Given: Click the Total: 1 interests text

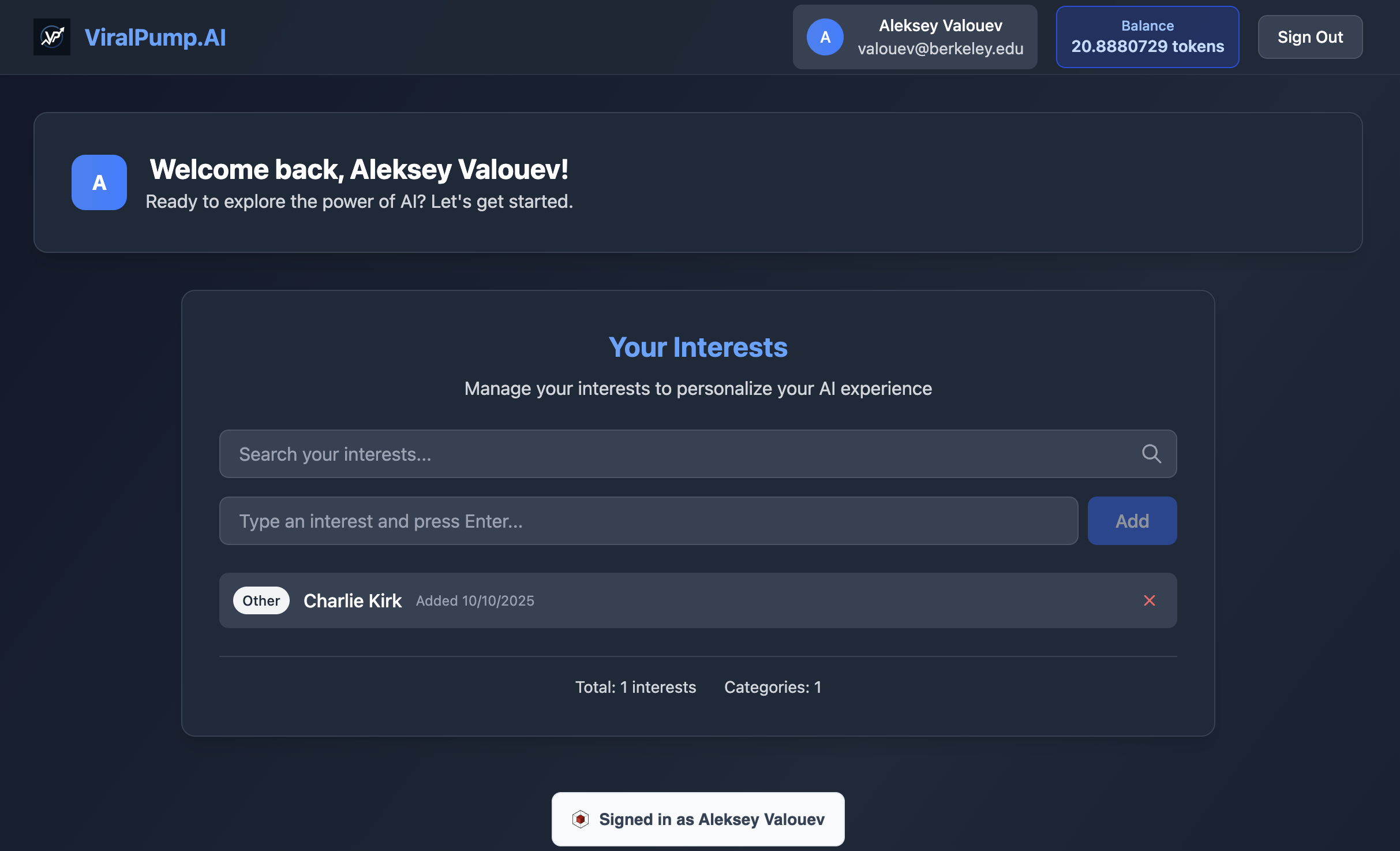Looking at the screenshot, I should click(x=635, y=687).
